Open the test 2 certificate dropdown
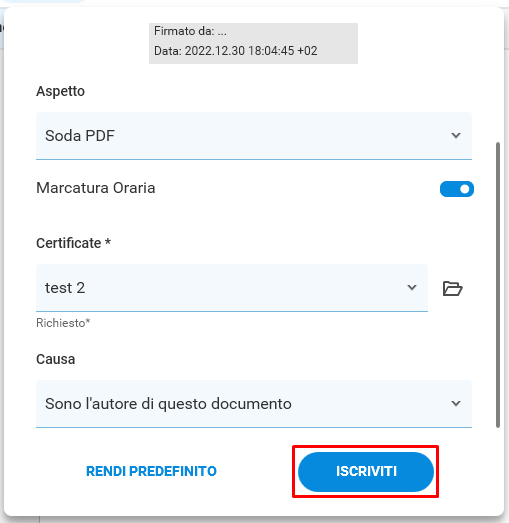Image resolution: width=509 pixels, height=523 pixels. click(232, 288)
